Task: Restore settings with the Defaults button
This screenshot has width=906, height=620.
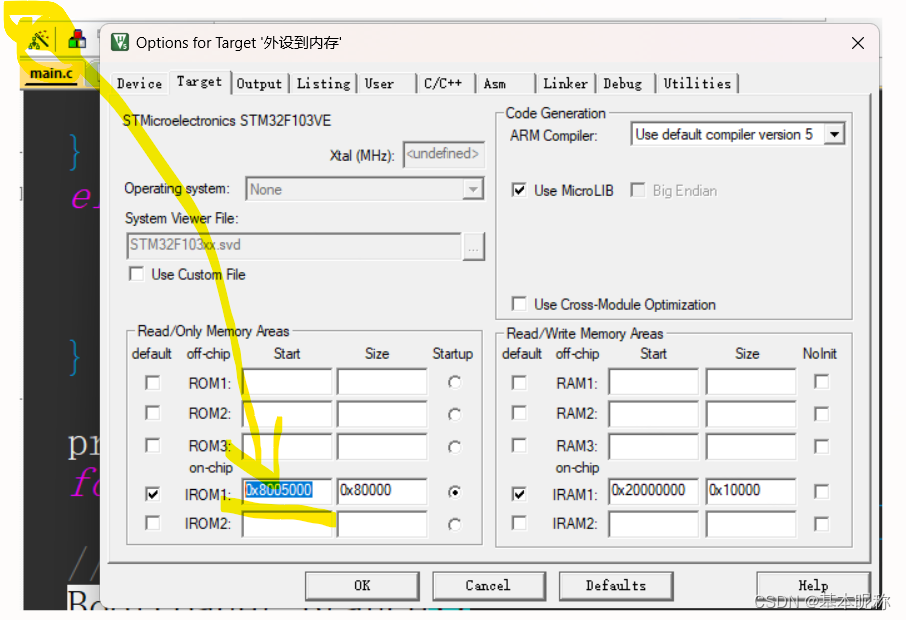Action: coord(616,586)
